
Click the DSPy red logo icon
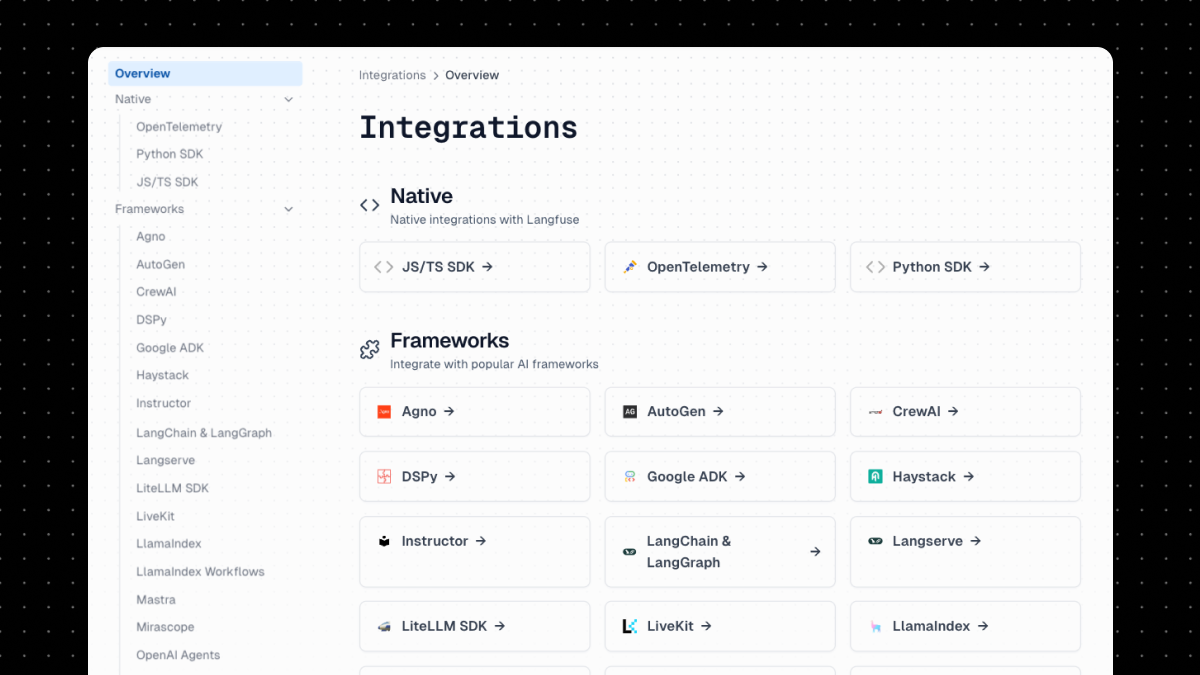pos(384,476)
